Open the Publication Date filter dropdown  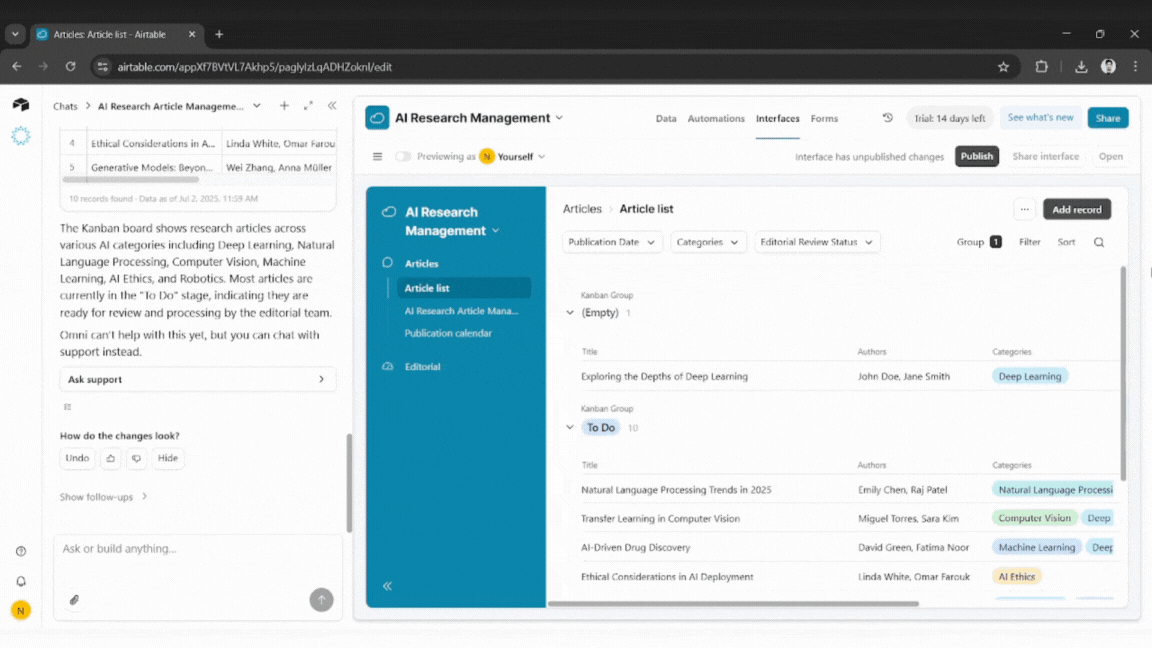(x=611, y=241)
